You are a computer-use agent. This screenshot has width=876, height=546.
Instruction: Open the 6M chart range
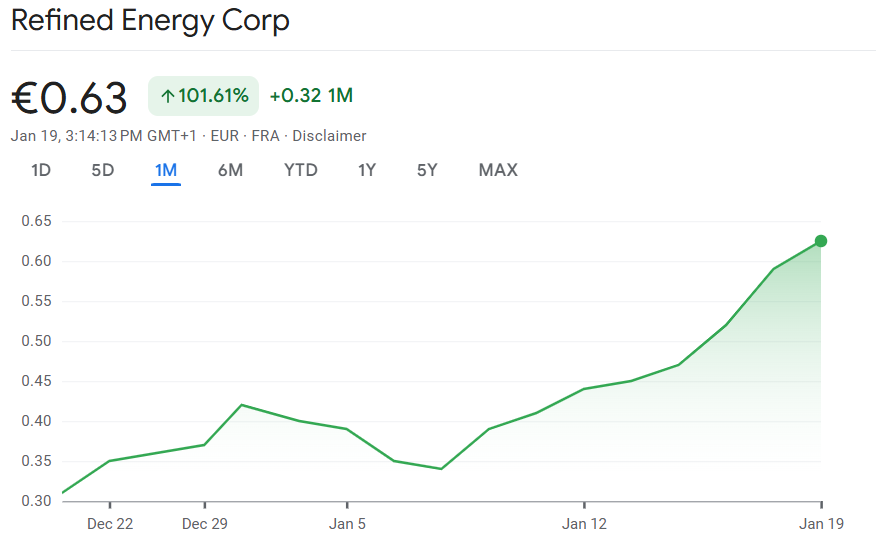[230, 170]
